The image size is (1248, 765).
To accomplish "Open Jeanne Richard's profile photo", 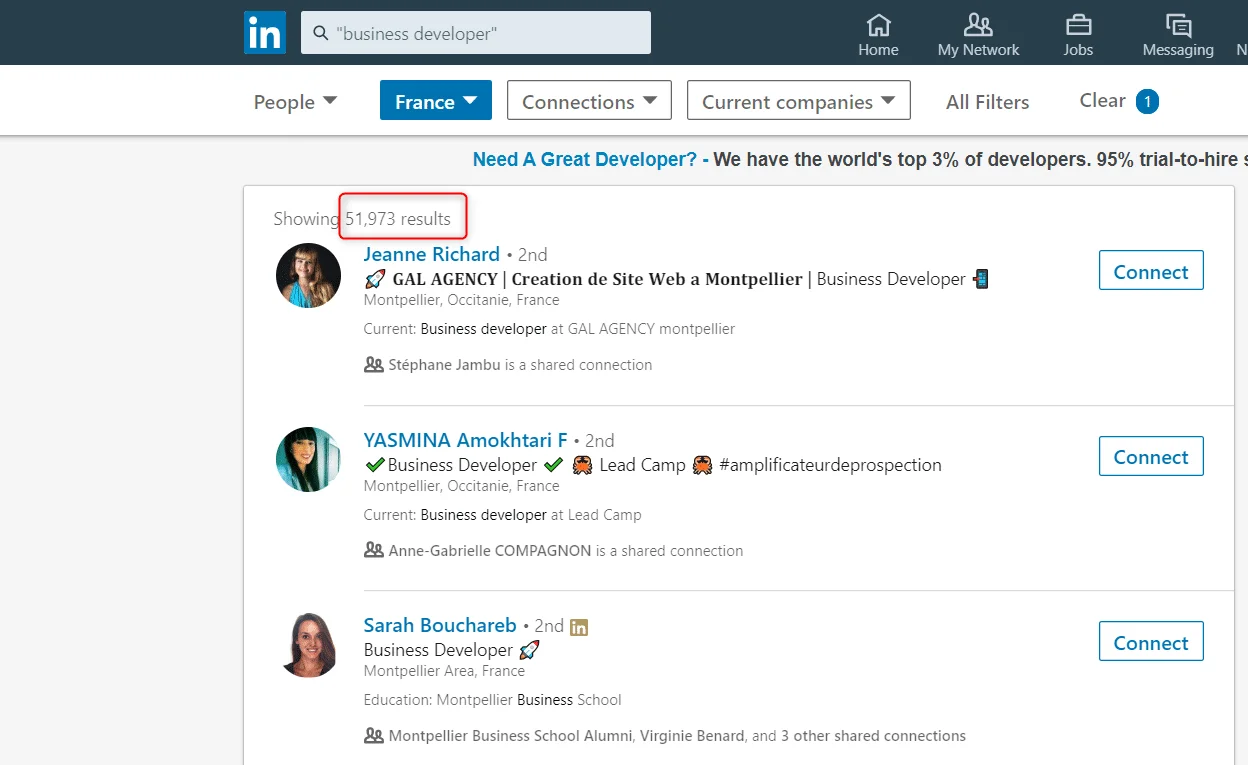I will (308, 275).
